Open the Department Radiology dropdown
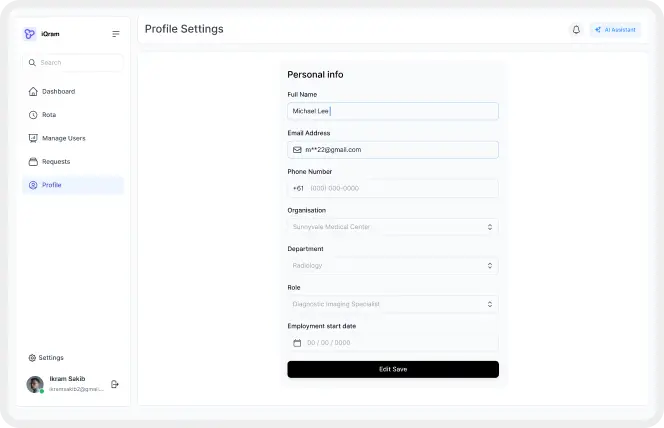This screenshot has height=428, width=664. pyautogui.click(x=393, y=265)
